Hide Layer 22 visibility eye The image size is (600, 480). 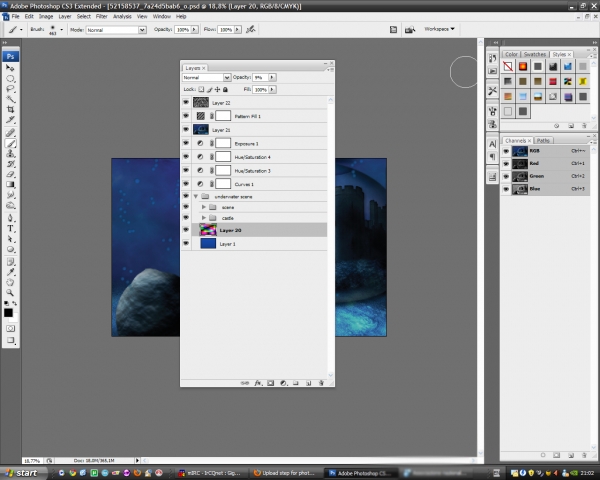click(186, 102)
